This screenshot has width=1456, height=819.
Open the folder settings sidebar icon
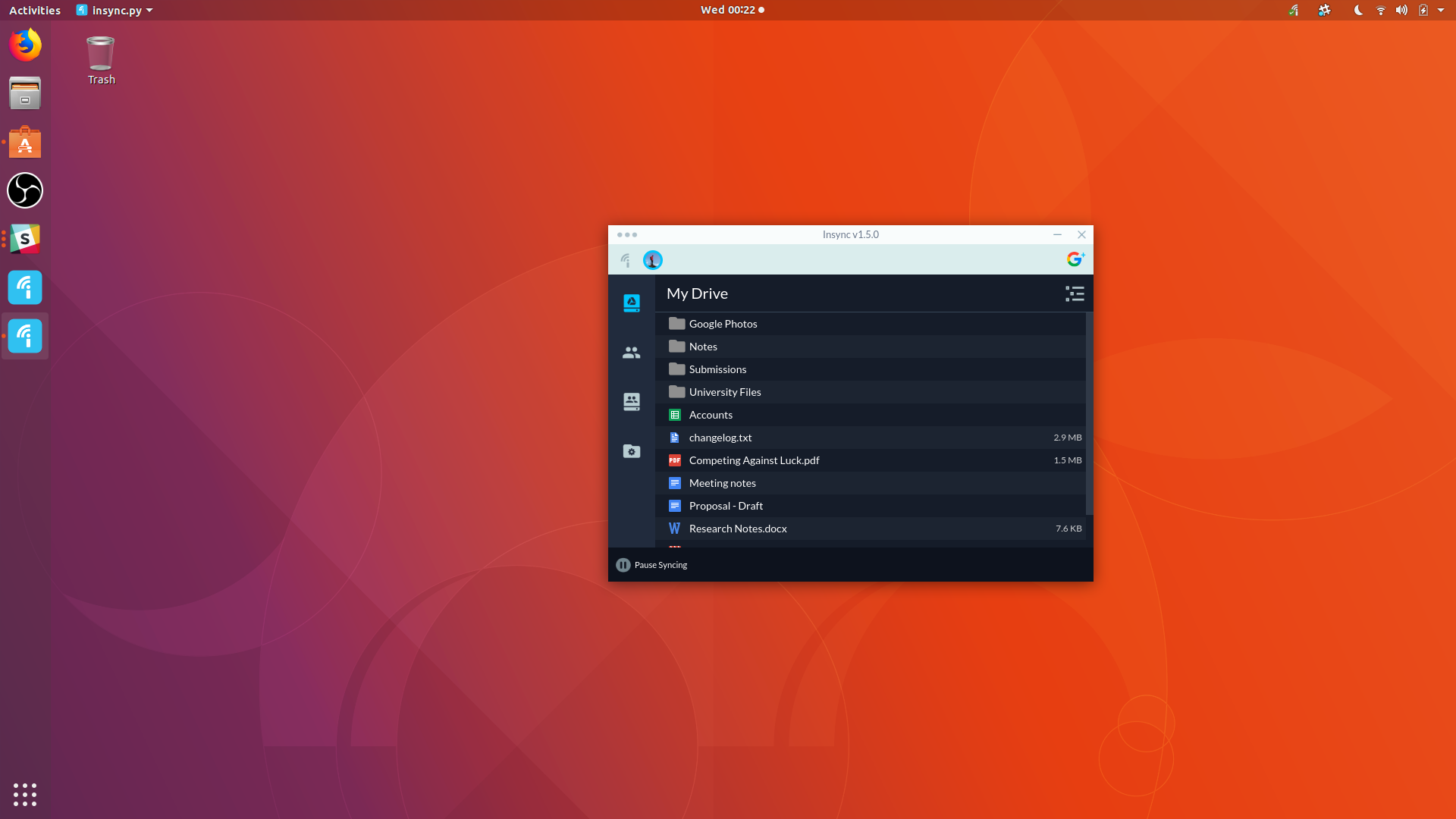tap(632, 451)
